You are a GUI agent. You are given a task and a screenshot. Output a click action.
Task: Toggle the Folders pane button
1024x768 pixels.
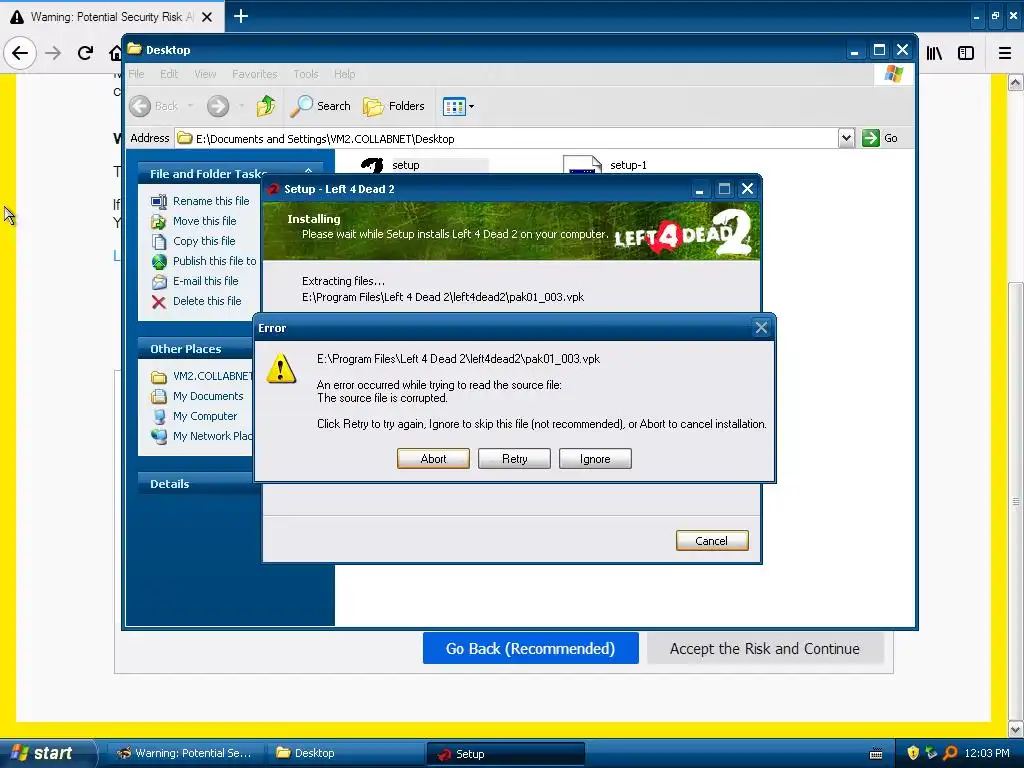[394, 106]
